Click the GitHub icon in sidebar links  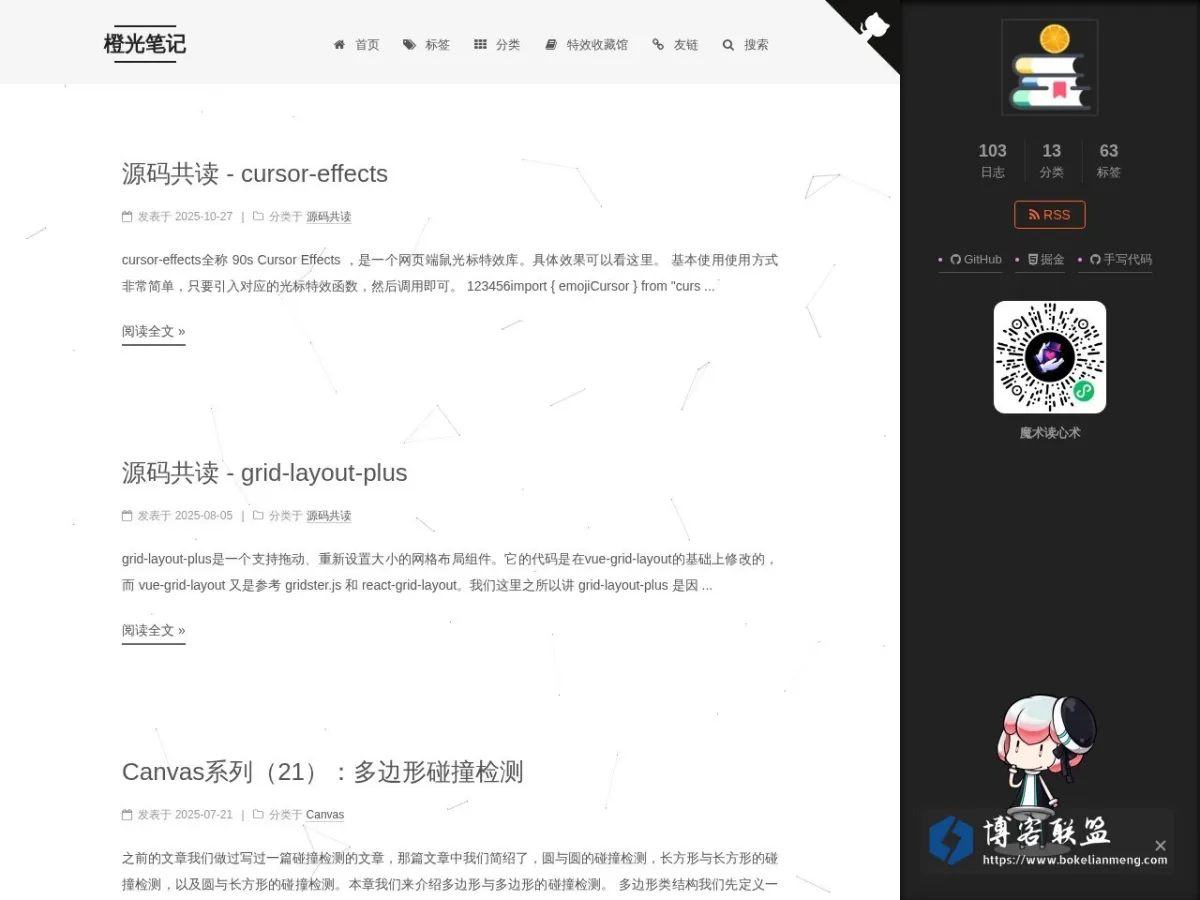(955, 259)
